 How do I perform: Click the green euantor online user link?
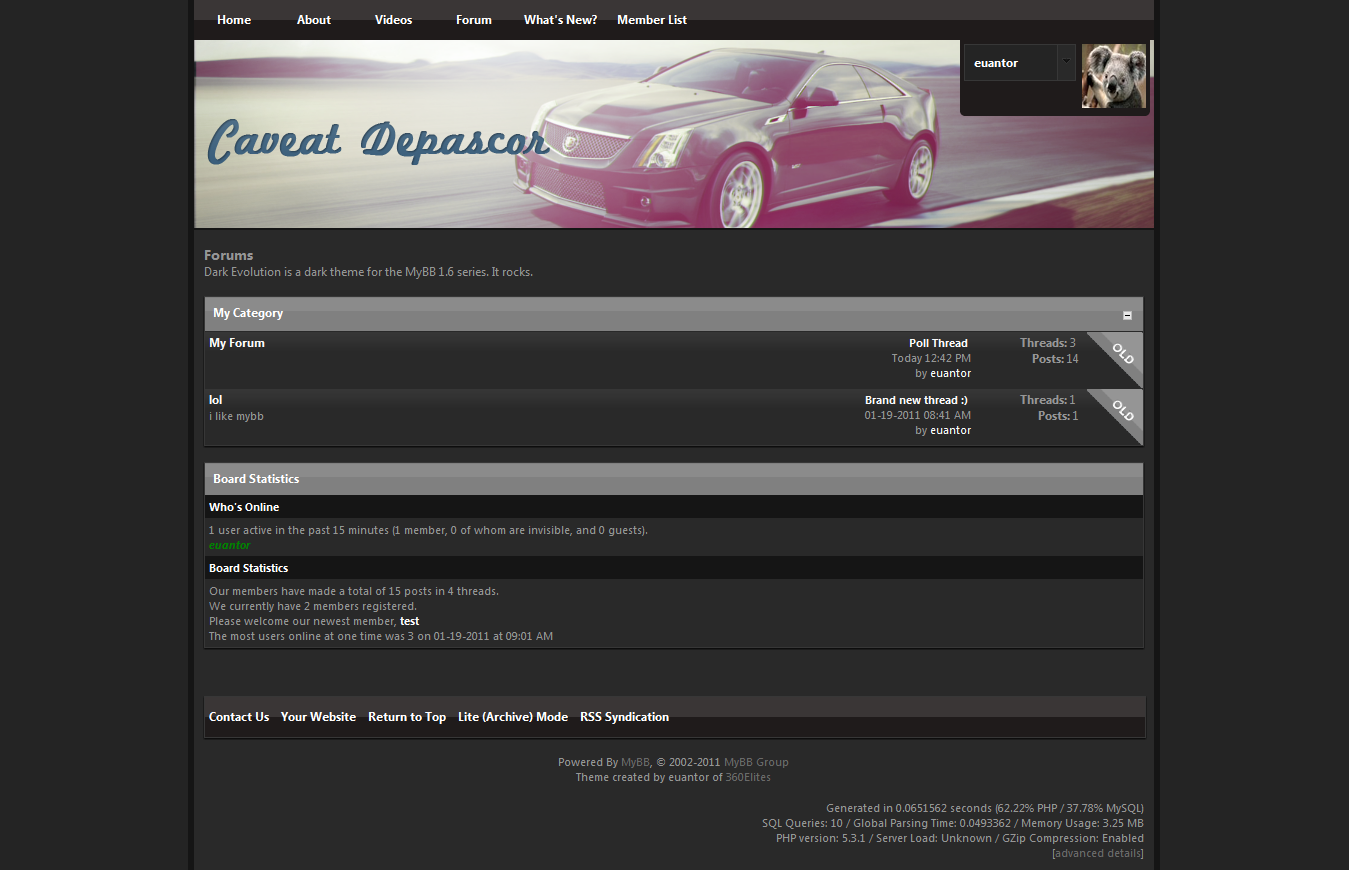(229, 545)
